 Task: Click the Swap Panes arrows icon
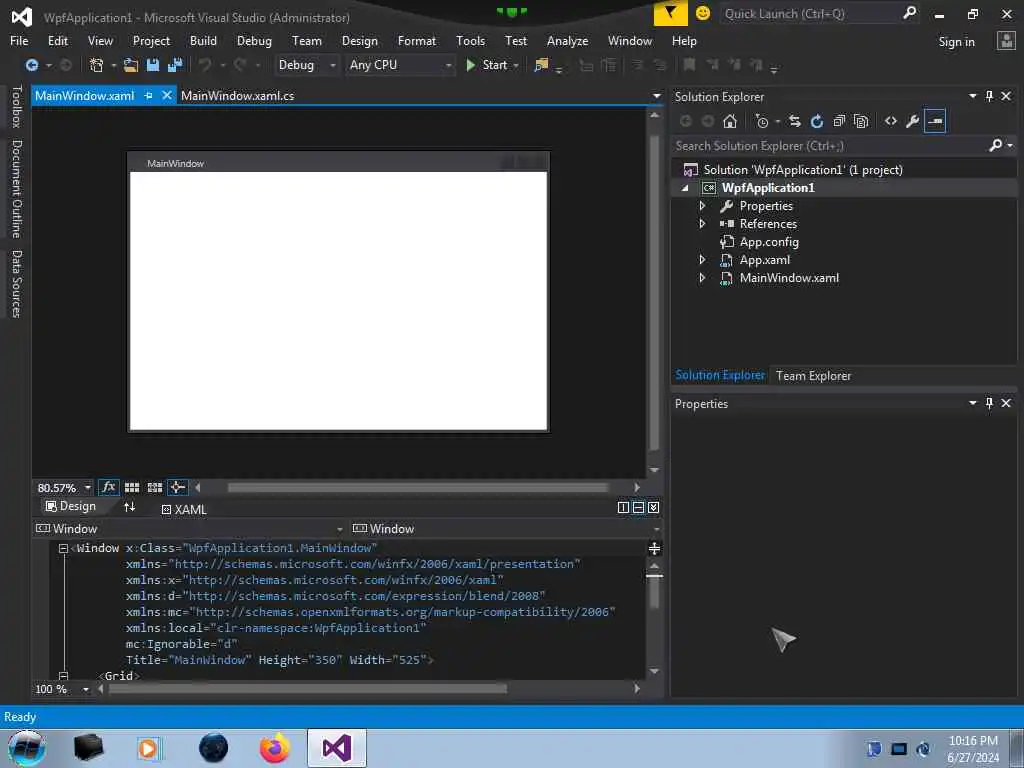point(129,507)
